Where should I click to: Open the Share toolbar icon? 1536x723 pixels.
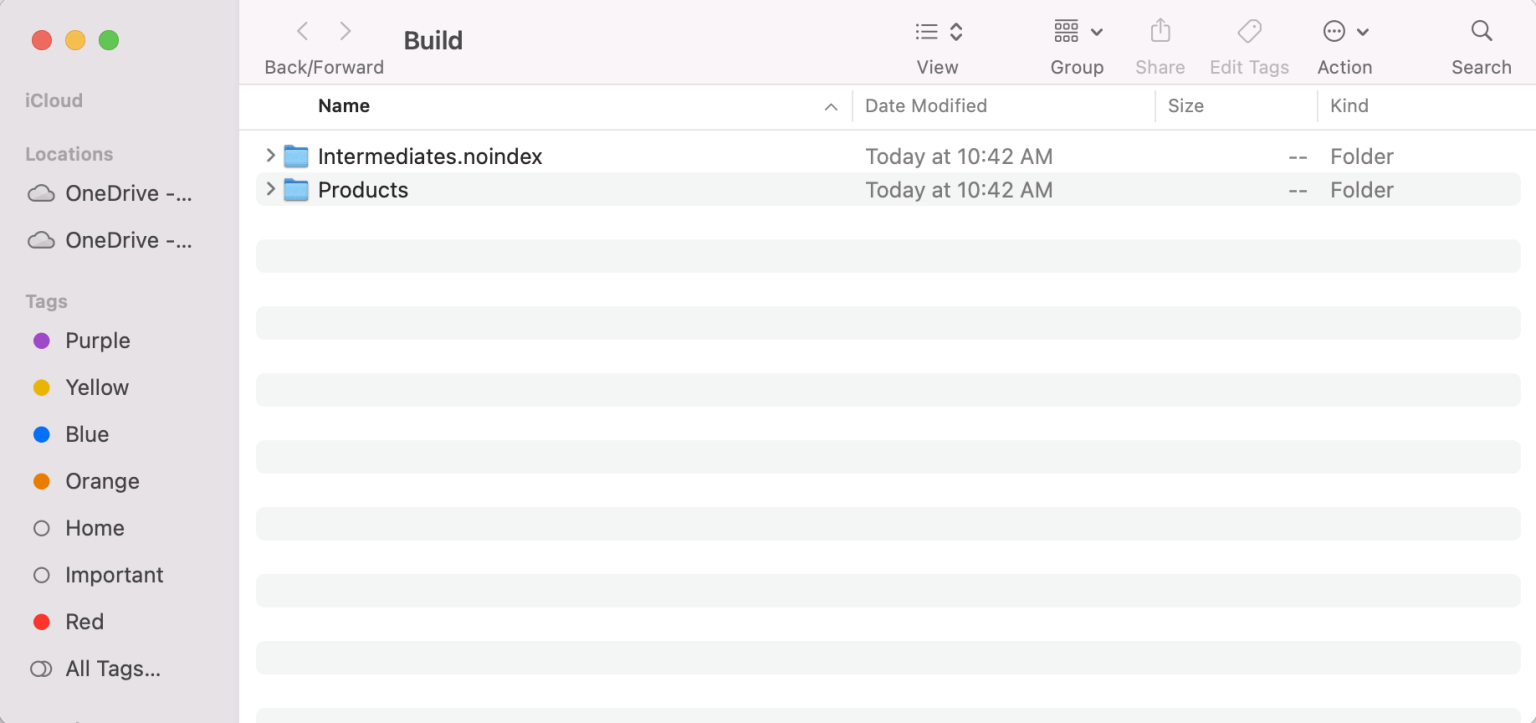click(x=1160, y=32)
